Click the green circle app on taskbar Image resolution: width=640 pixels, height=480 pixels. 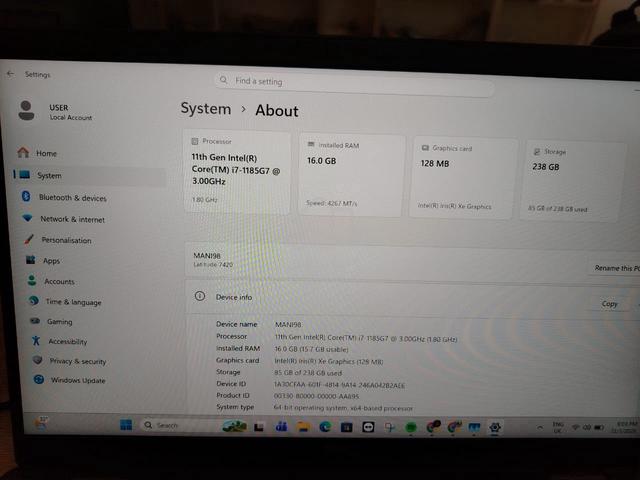coord(411,427)
